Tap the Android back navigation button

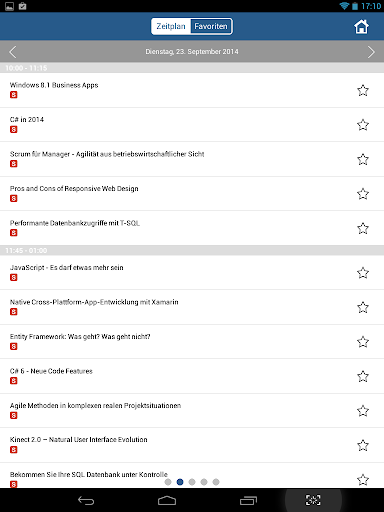click(x=86, y=500)
